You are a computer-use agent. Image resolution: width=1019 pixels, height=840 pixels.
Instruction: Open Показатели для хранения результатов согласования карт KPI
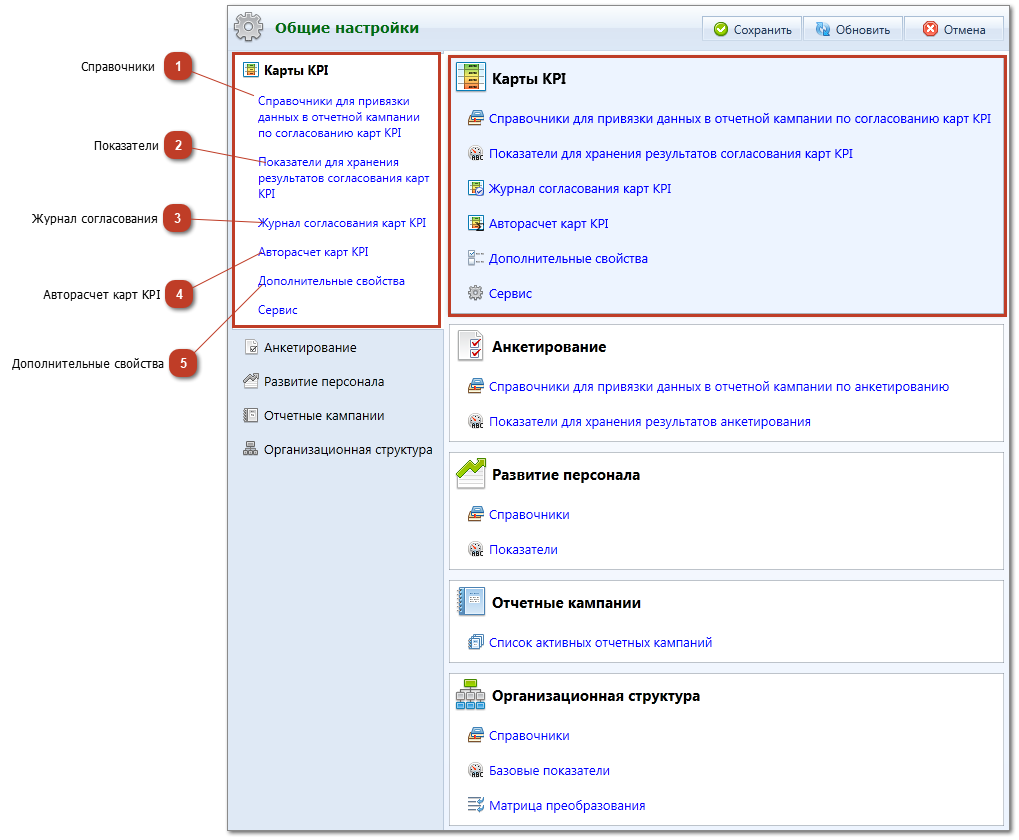point(671,154)
